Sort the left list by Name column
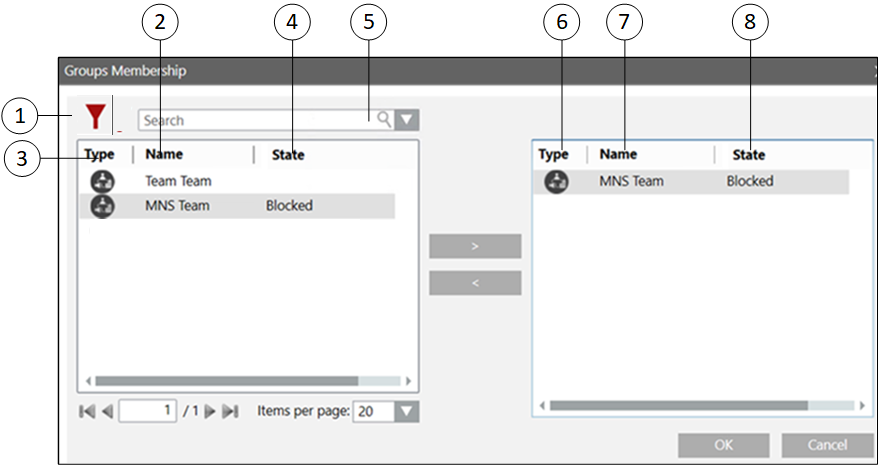 coord(164,155)
